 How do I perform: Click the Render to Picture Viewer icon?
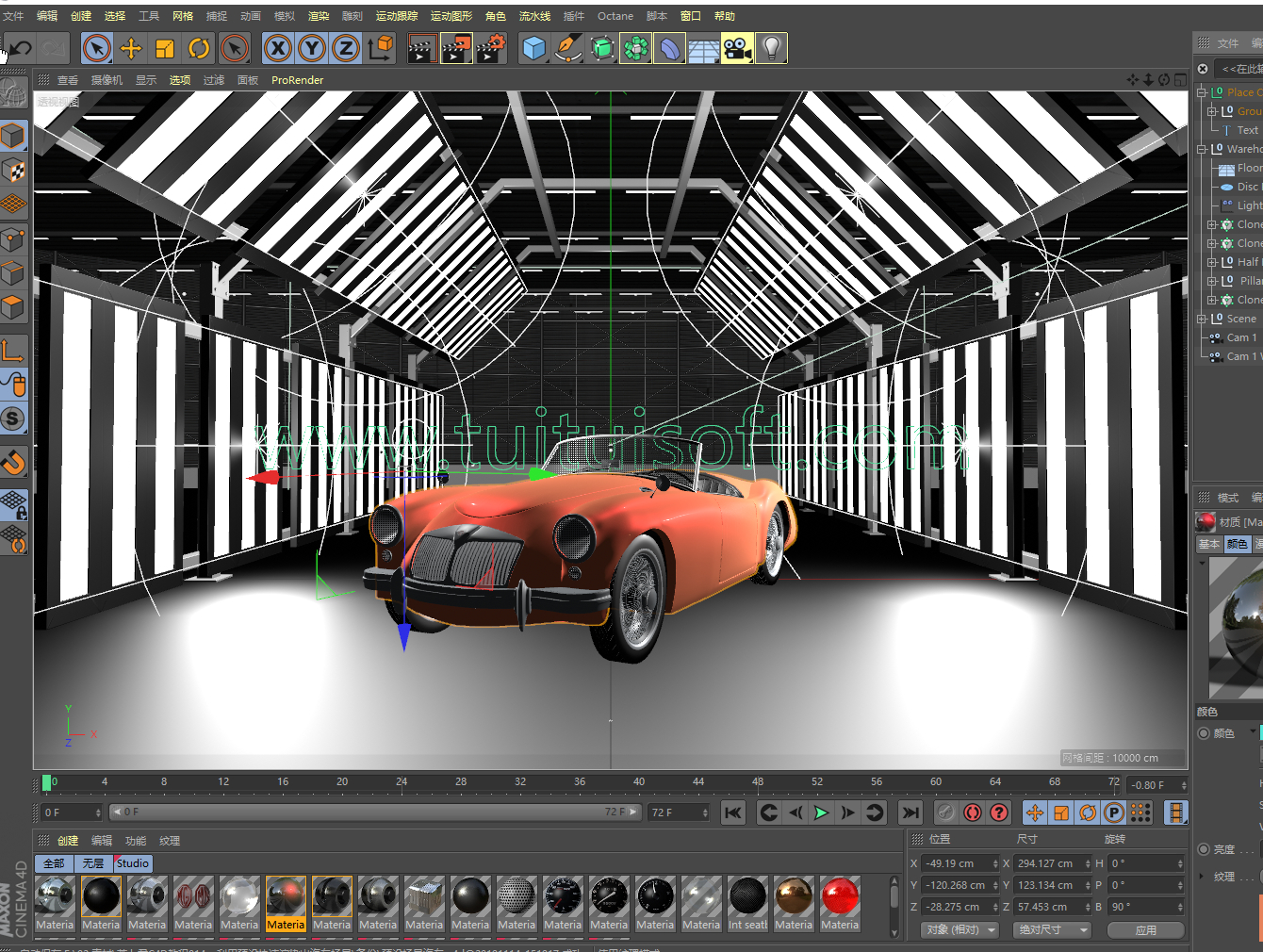click(x=456, y=48)
